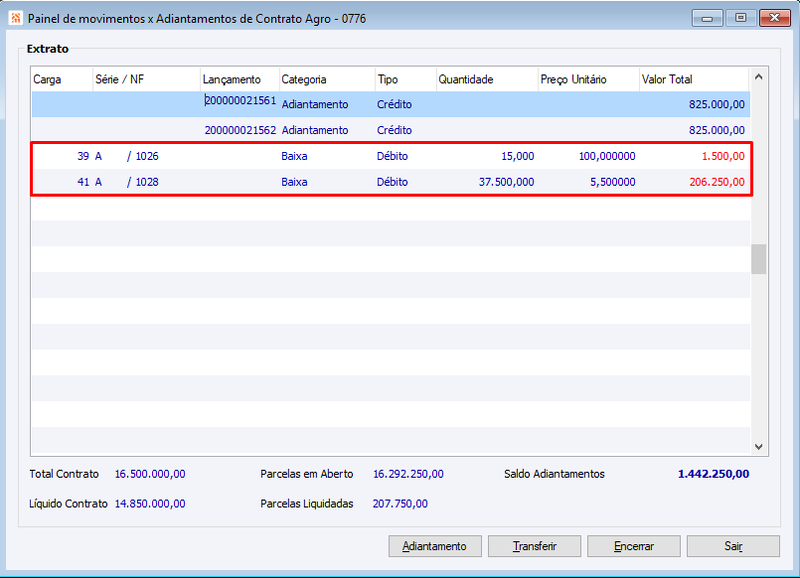The width and height of the screenshot is (800, 578).
Task: Click Crédito type in row 200000021561
Action: pyautogui.click(x=394, y=105)
